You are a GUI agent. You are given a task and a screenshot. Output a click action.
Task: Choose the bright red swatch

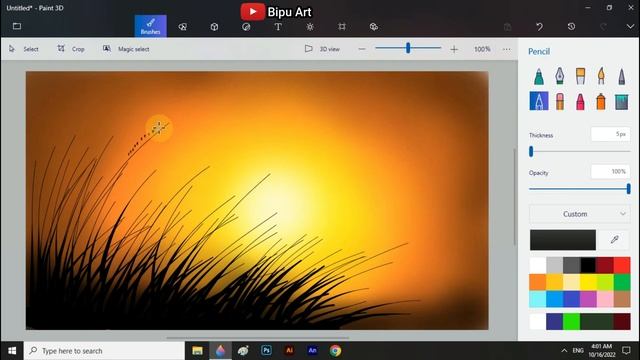622,265
